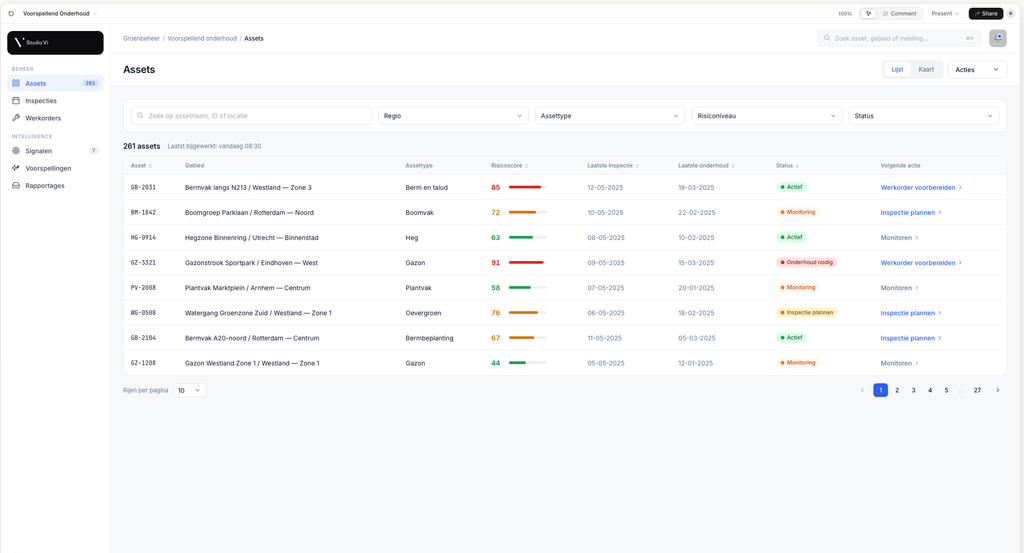1024x553 pixels.
Task: Click Inspectie plannen for BM-1842
Action: pyautogui.click(x=910, y=213)
